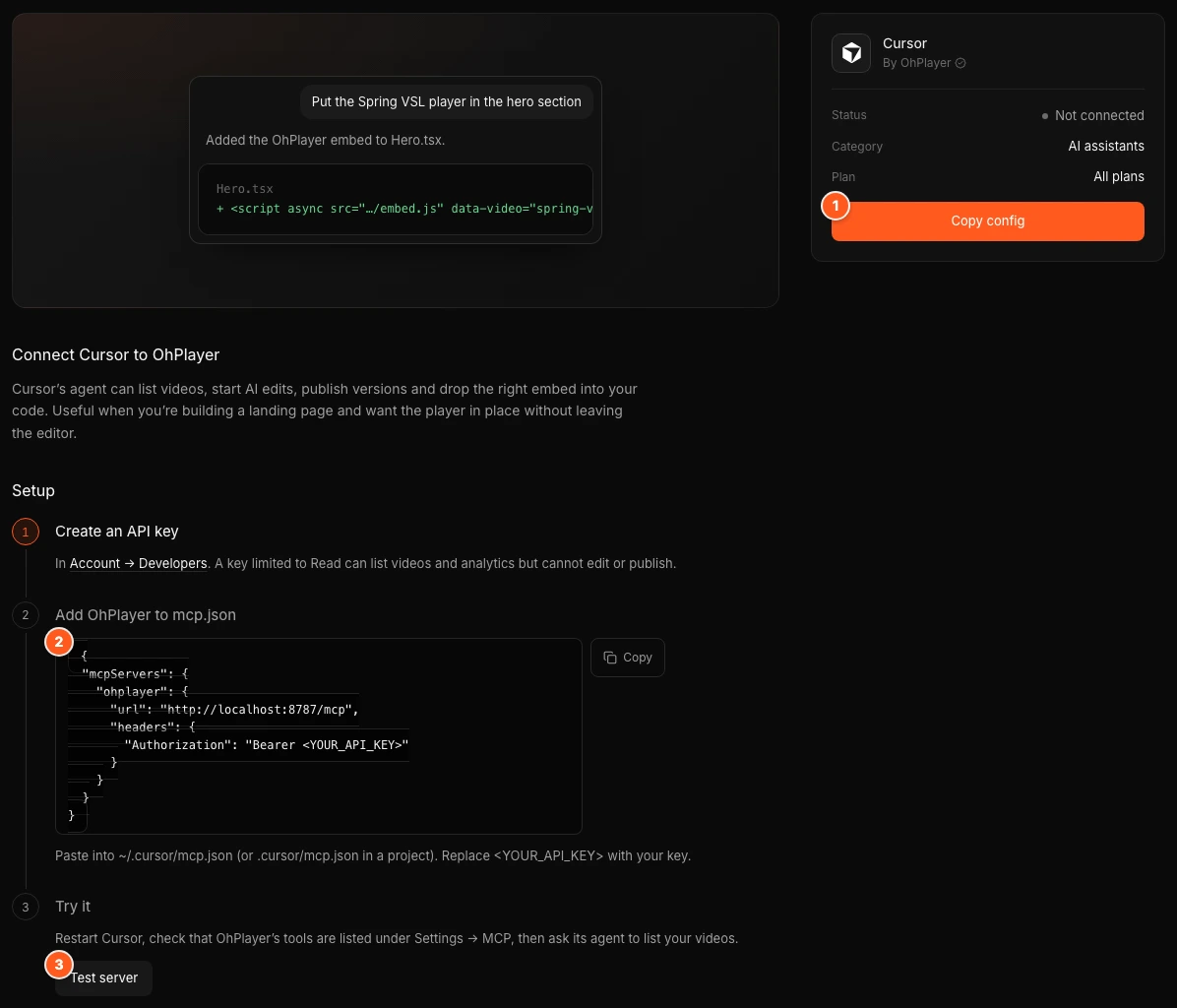
Task: Click the 'Category' label in the card
Action: click(x=856, y=147)
